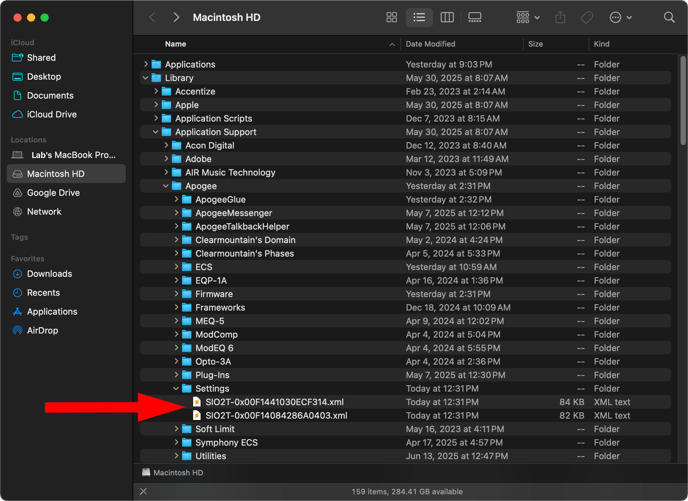
Task: Select the Adobe folder row
Action: (x=405, y=159)
